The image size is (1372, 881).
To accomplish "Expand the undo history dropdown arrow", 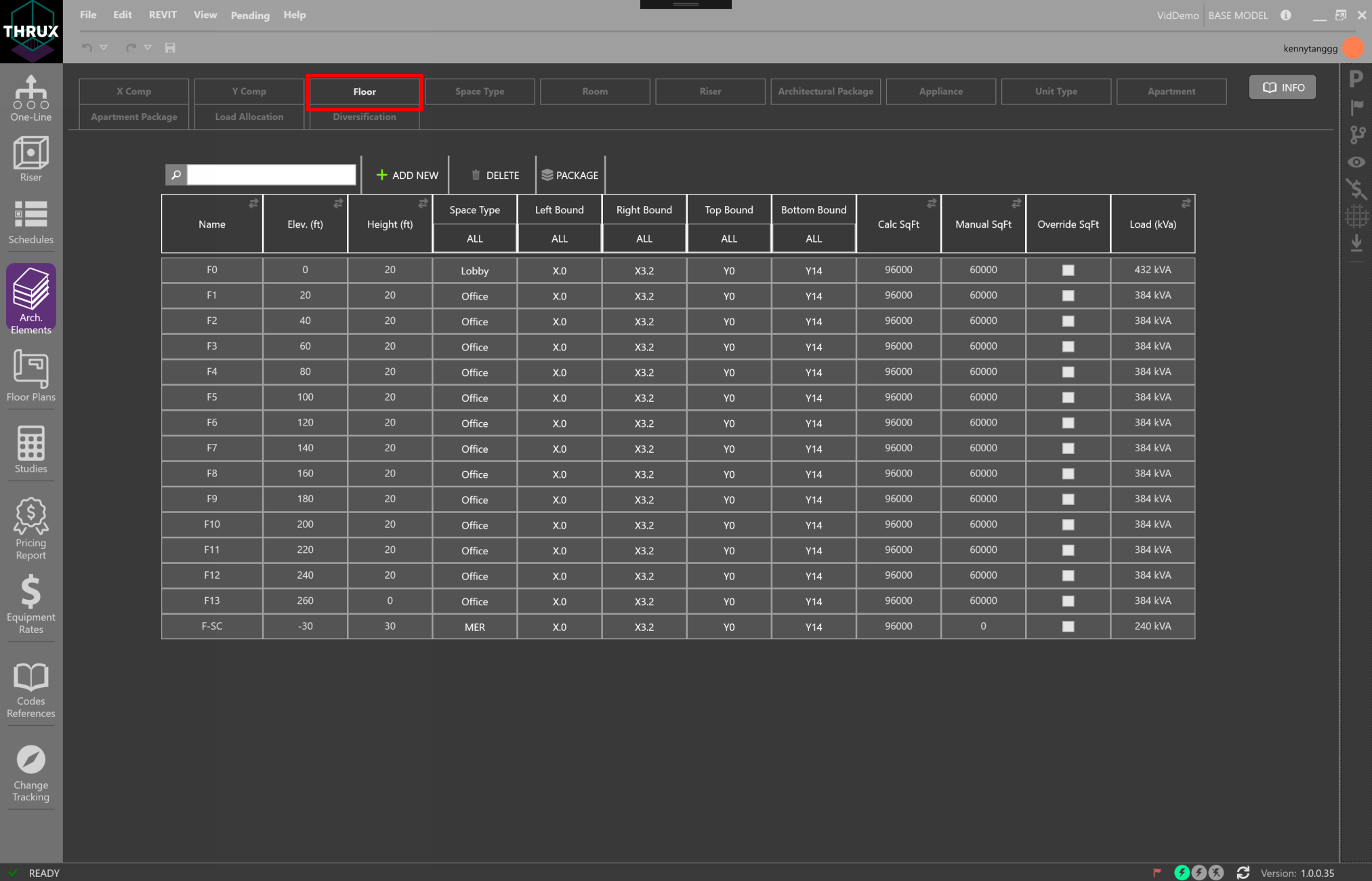I will pyautogui.click(x=104, y=47).
